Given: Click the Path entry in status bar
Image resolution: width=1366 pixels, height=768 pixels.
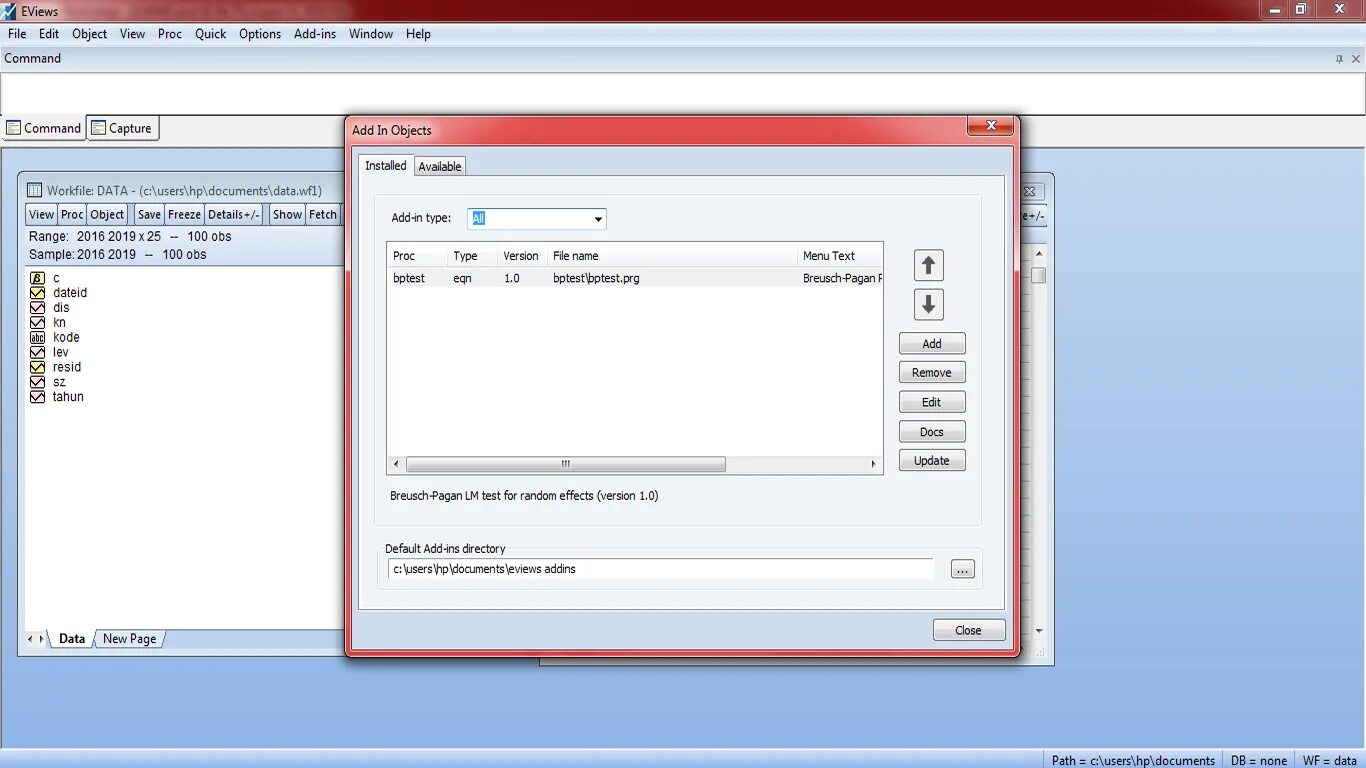Looking at the screenshot, I should click(x=1133, y=760).
